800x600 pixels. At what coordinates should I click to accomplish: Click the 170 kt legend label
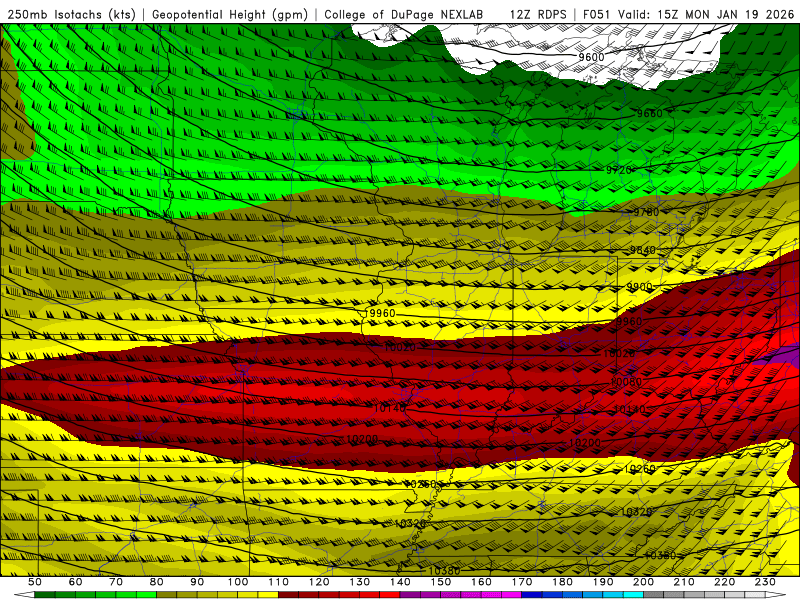pyautogui.click(x=522, y=582)
